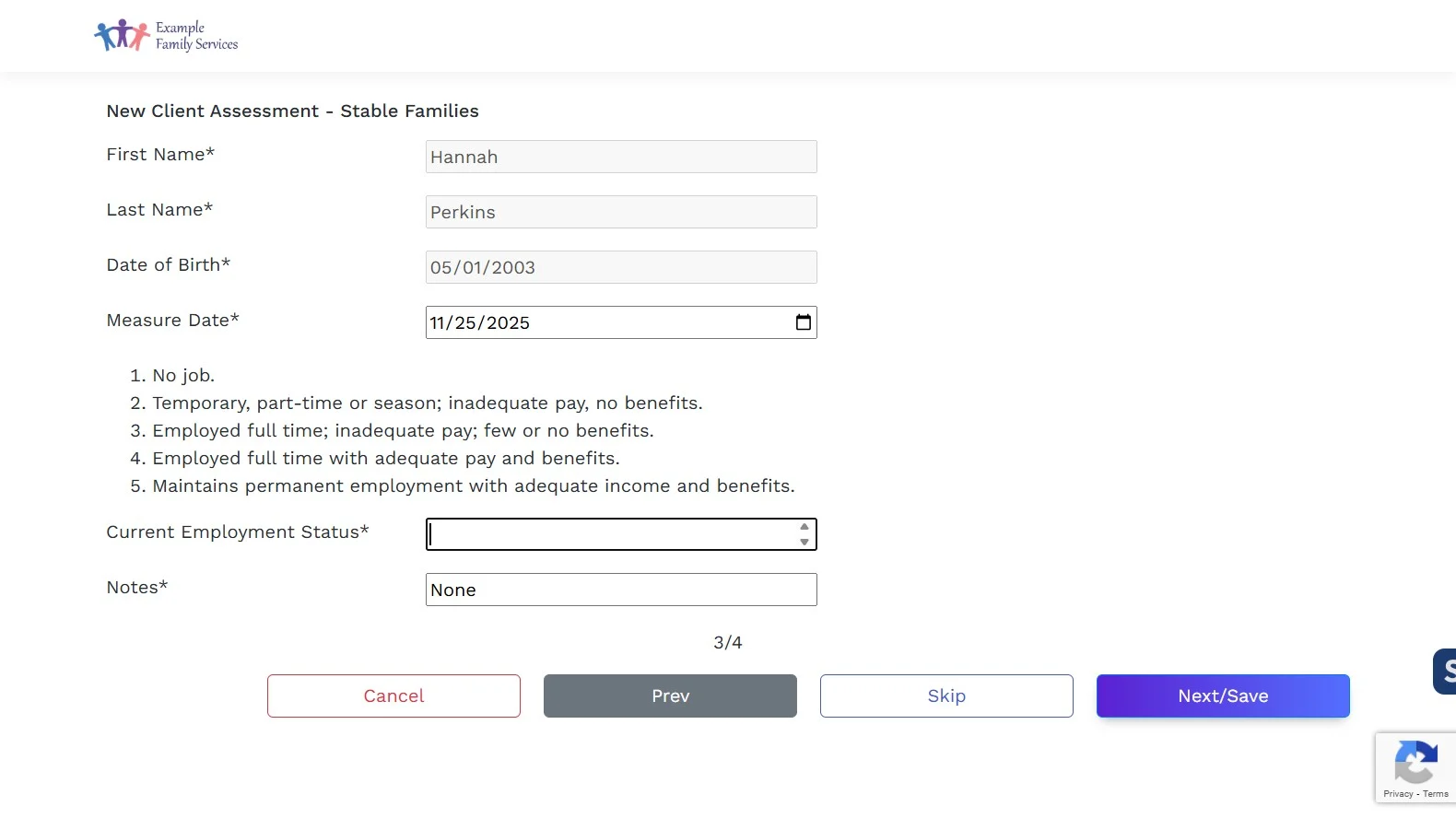
Task: Click the Example Family Services people logo
Action: click(x=122, y=35)
